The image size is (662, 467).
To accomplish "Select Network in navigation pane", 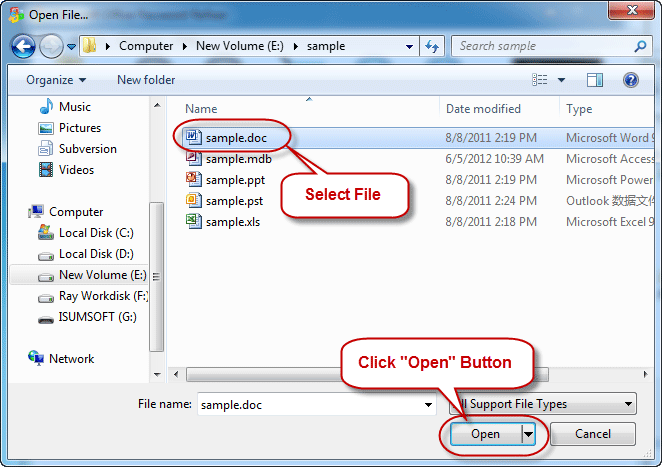I will pos(72,358).
